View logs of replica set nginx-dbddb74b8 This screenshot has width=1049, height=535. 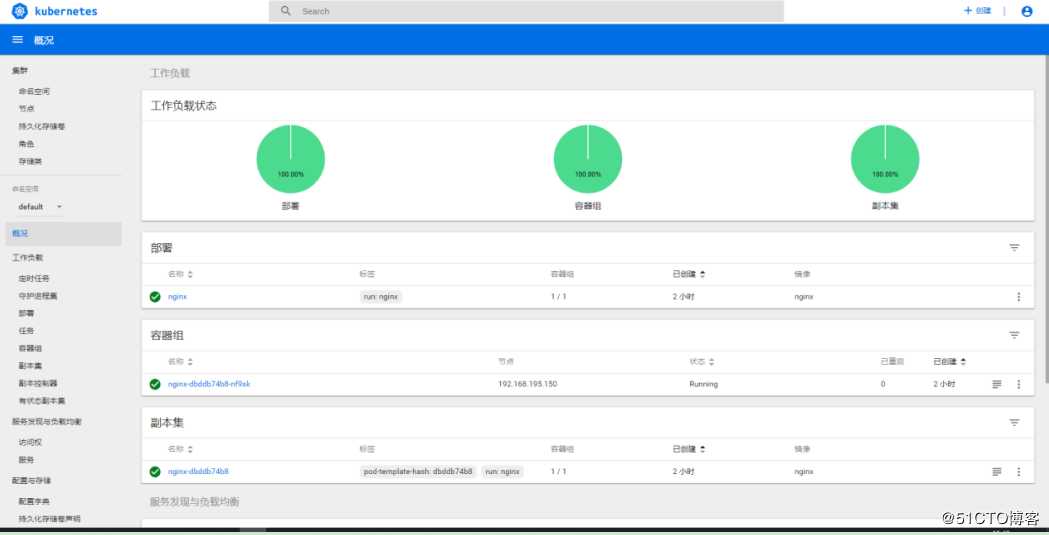(x=997, y=471)
